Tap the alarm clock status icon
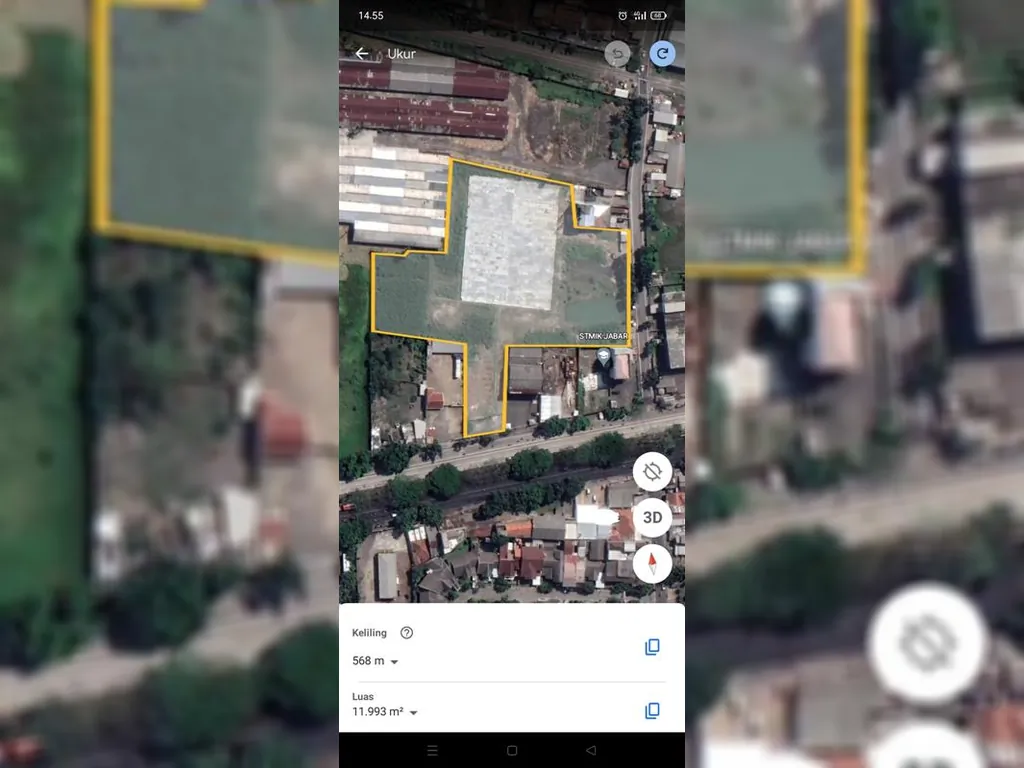The height and width of the screenshot is (768, 1024). tap(623, 16)
